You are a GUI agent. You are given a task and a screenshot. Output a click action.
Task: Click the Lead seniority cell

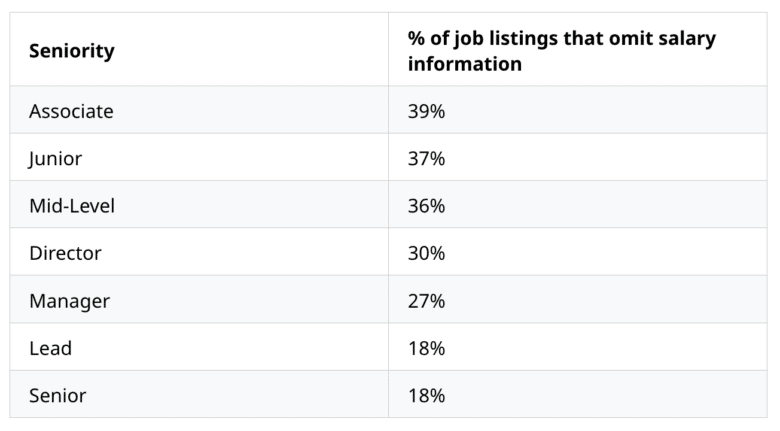tap(50, 348)
